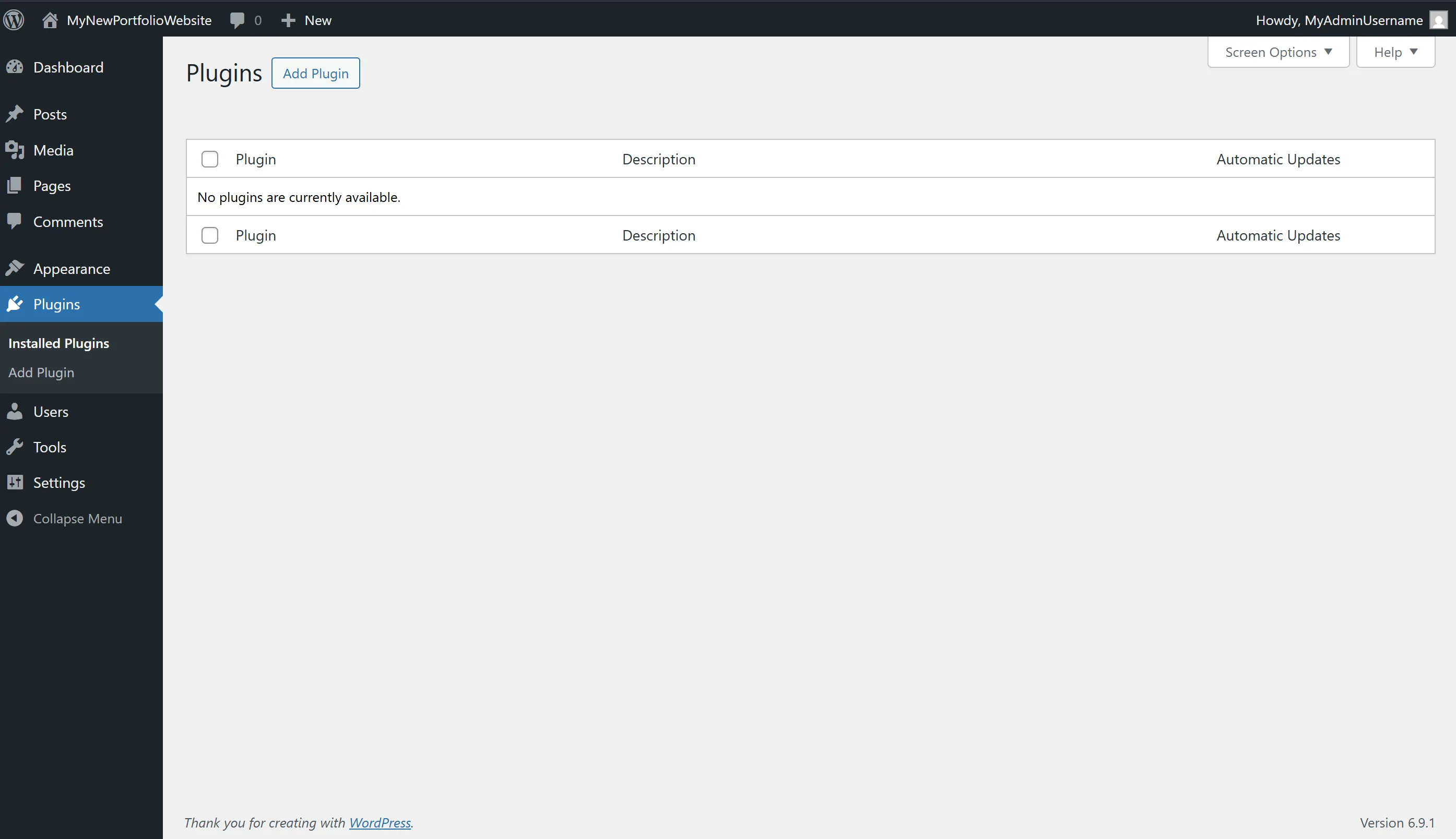Click the Add Plugin button
The width and height of the screenshot is (1456, 839).
pos(316,73)
